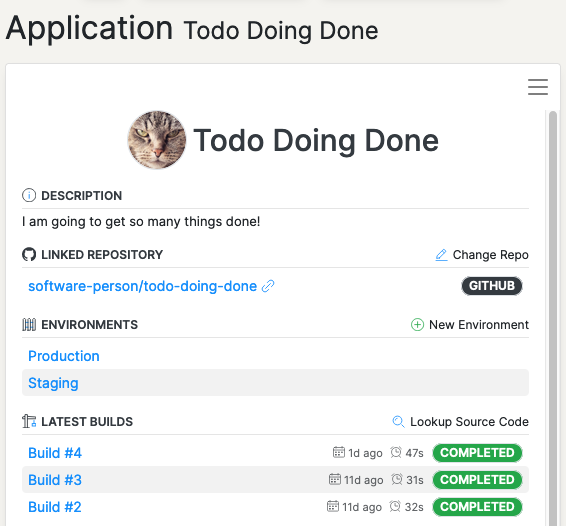The width and height of the screenshot is (566, 526).
Task: Click the DESCRIPTION section heading
Action: (82, 196)
